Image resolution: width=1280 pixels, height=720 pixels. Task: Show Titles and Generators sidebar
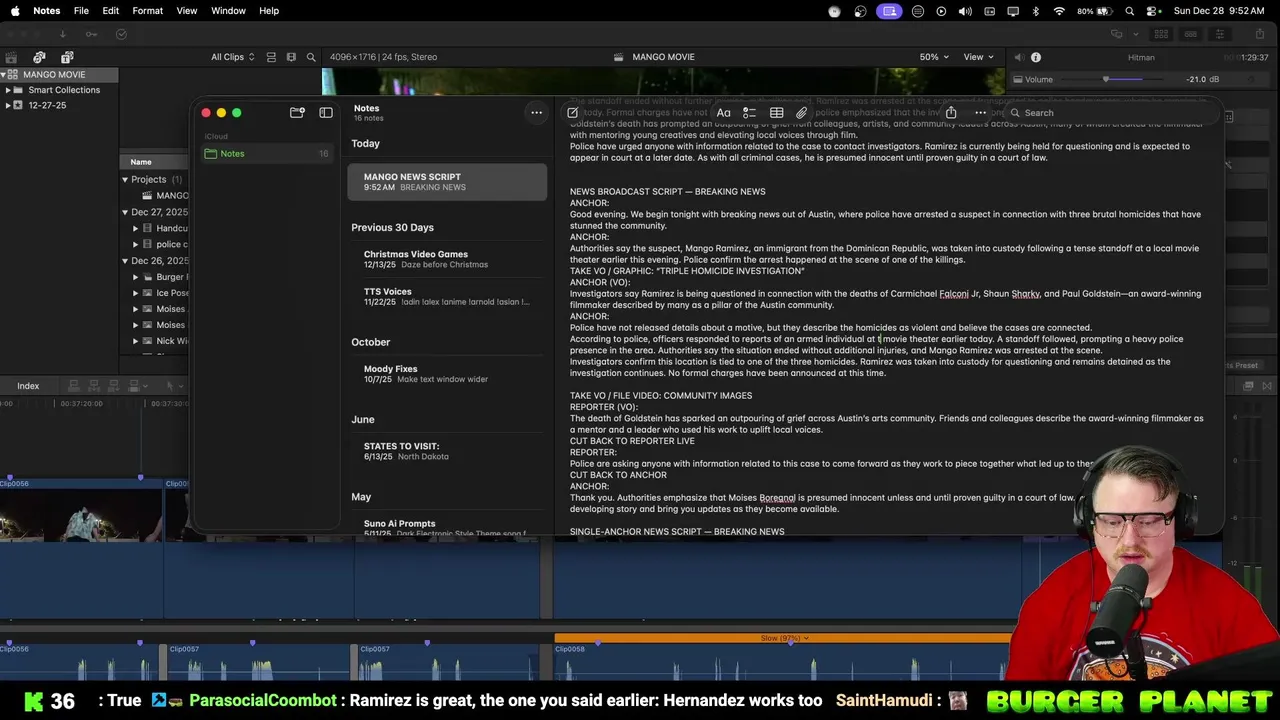click(x=66, y=57)
